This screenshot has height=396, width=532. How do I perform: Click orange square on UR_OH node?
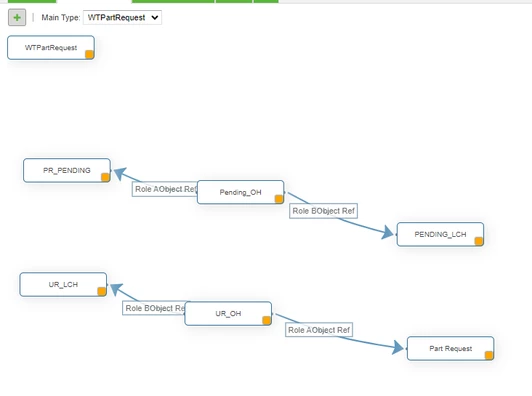[267, 320]
